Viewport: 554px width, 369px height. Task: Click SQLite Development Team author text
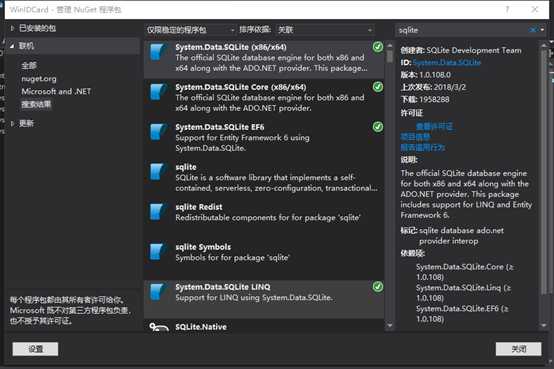click(x=474, y=51)
